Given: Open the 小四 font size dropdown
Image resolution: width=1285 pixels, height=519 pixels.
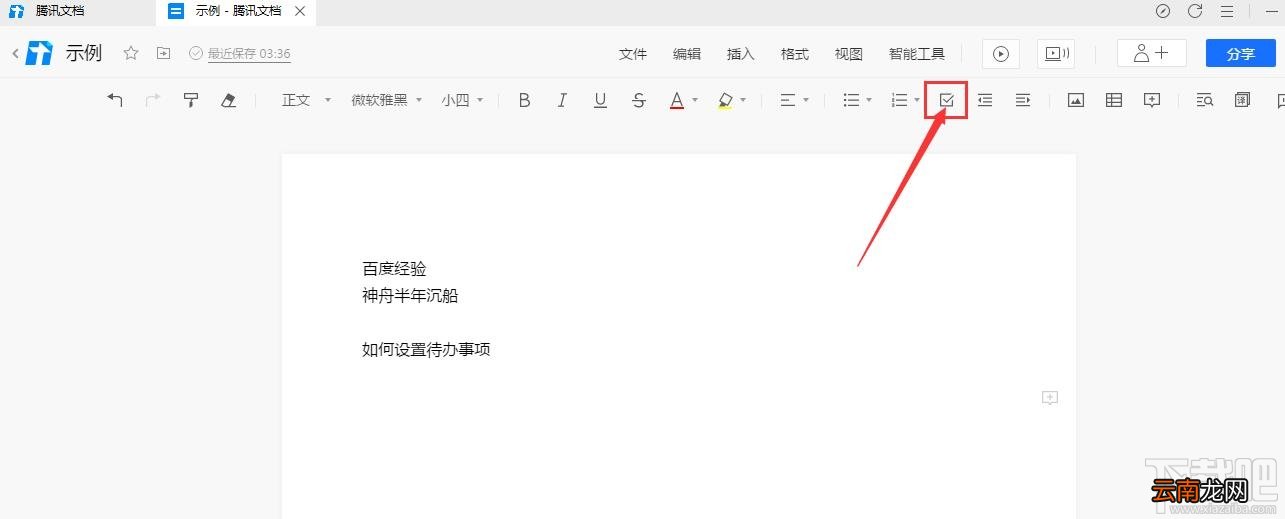Looking at the screenshot, I should tap(463, 100).
